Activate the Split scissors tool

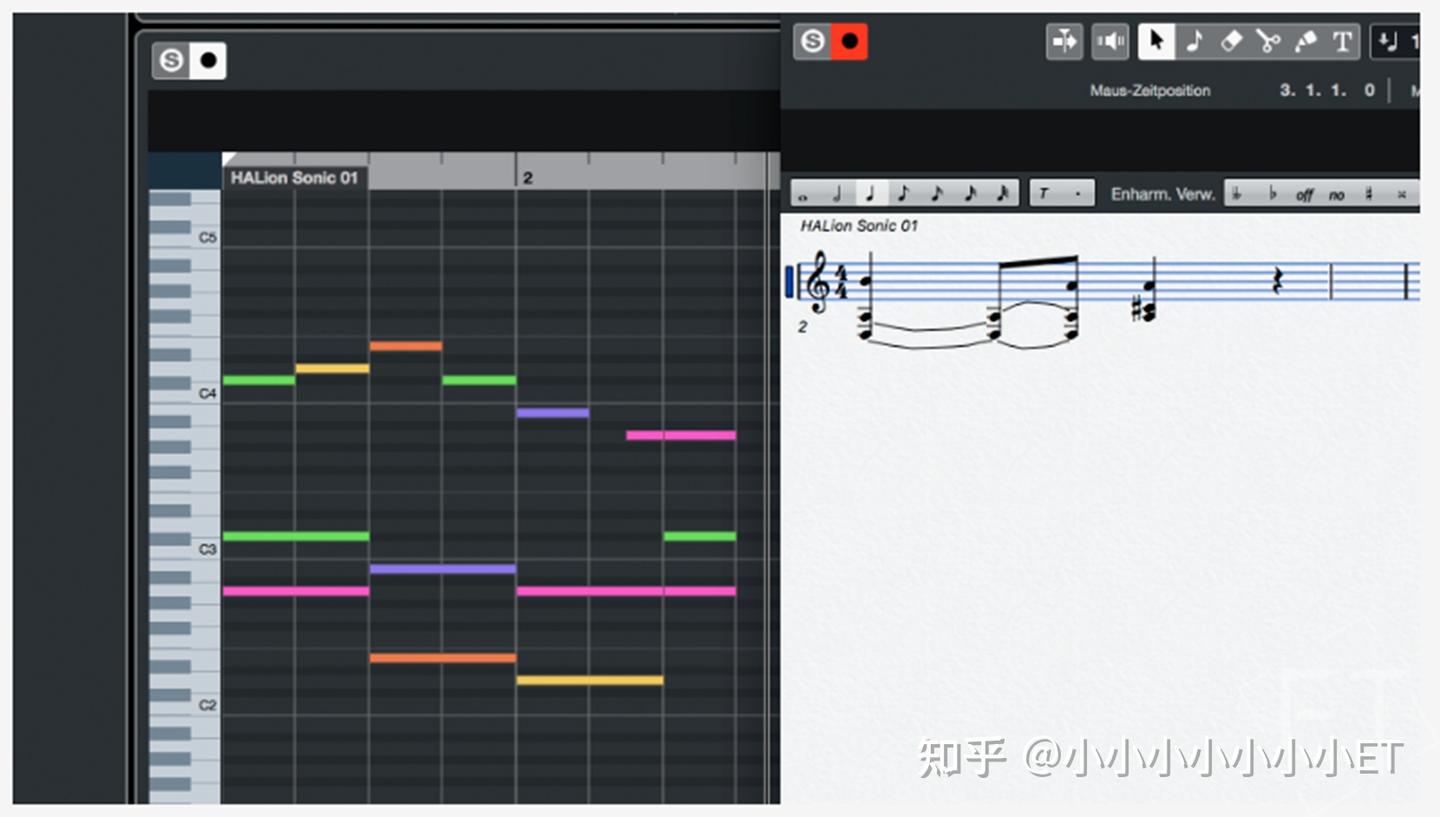pyautogui.click(x=1270, y=41)
